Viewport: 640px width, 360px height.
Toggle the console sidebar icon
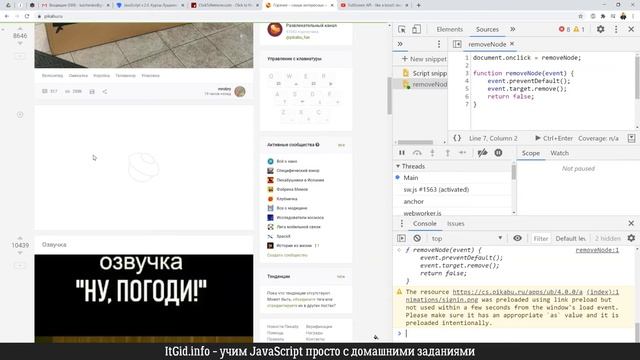click(x=402, y=238)
